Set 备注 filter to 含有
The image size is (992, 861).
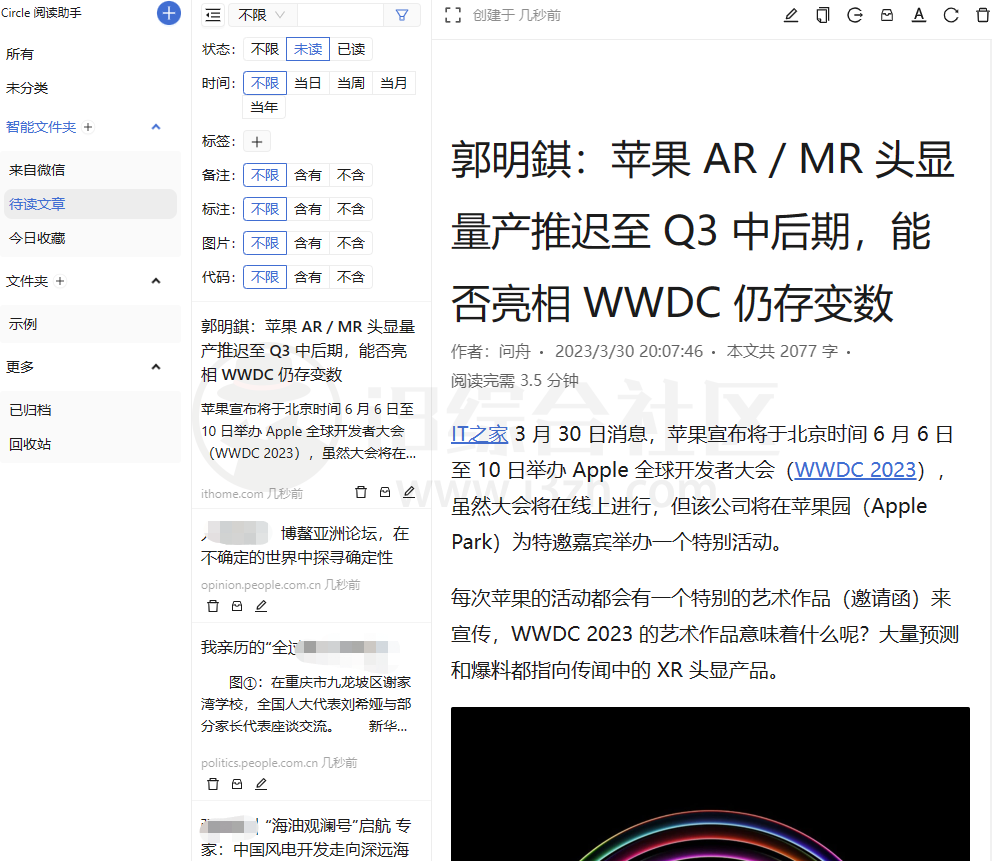tap(308, 175)
